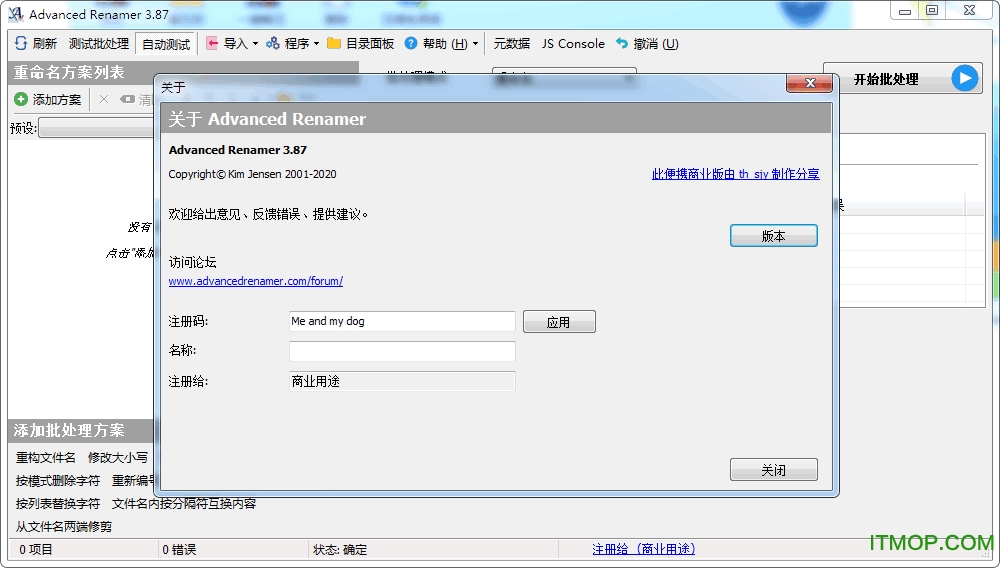Click the green 添加方案 plus button
This screenshot has width=1000, height=568.
point(48,99)
